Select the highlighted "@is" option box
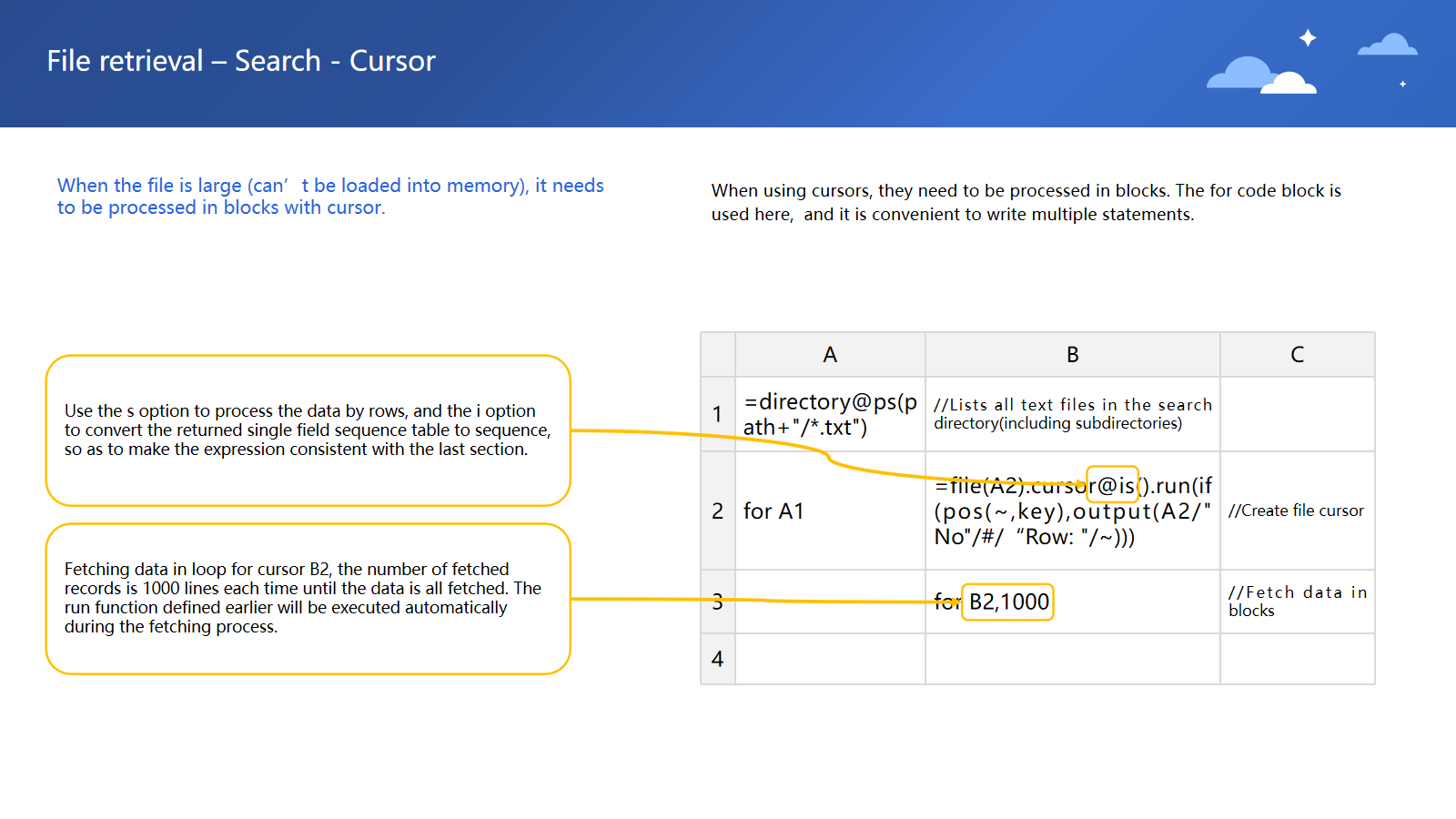Viewport: 1456px width, 819px height. [1112, 485]
